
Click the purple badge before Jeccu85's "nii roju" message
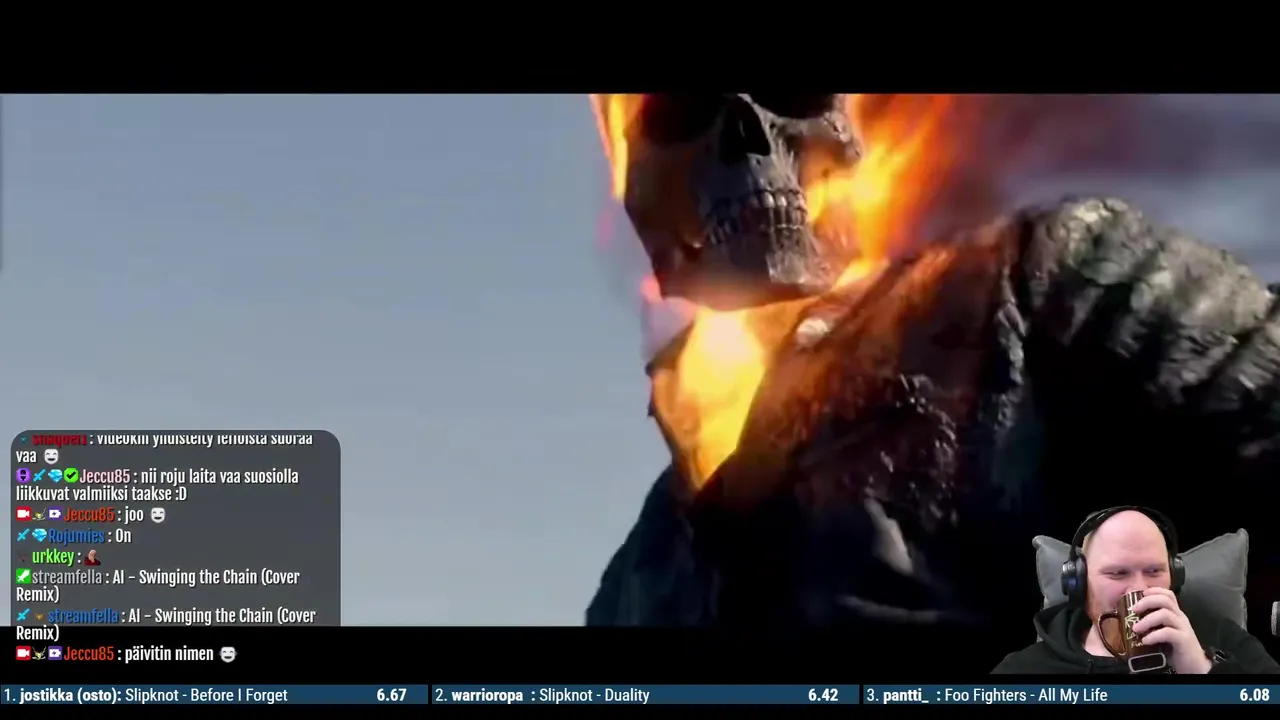[x=23, y=476]
